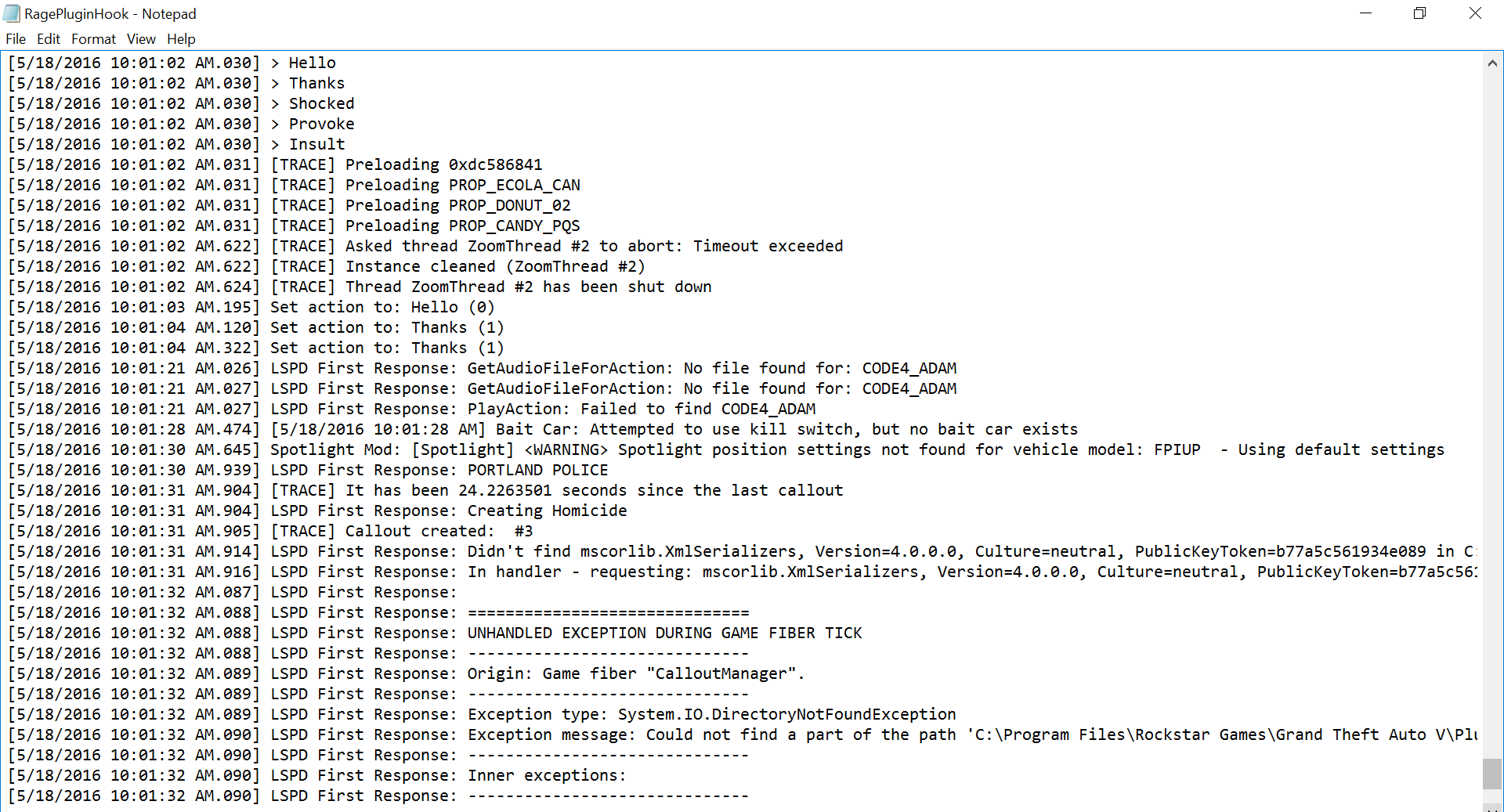Place cursor on the UNHANDLED EXCEPTION line
The width and height of the screenshot is (1504, 812).
(x=664, y=633)
